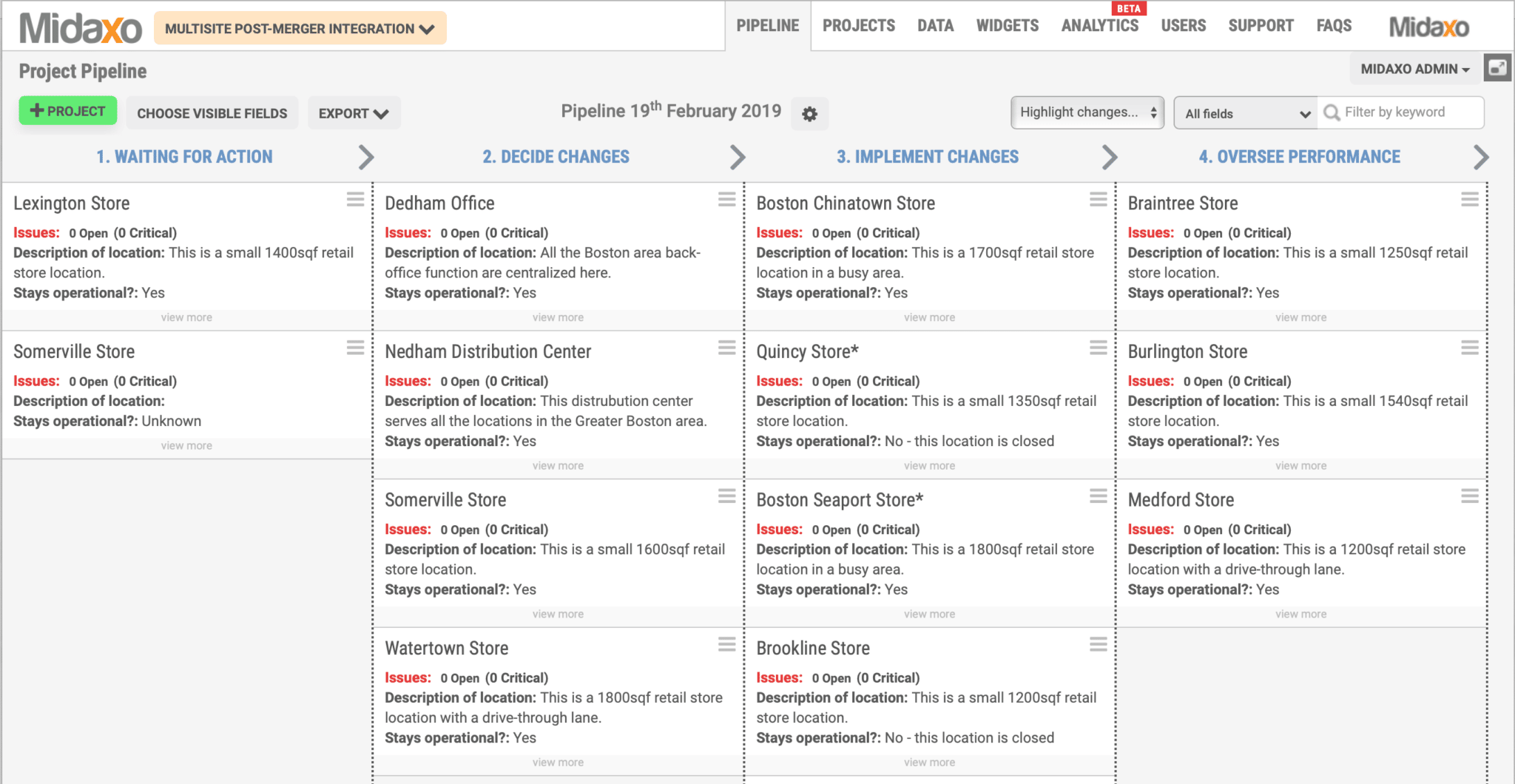Open the Multisite Post-Merger Integration process dropdown
The image size is (1515, 784).
[300, 28]
